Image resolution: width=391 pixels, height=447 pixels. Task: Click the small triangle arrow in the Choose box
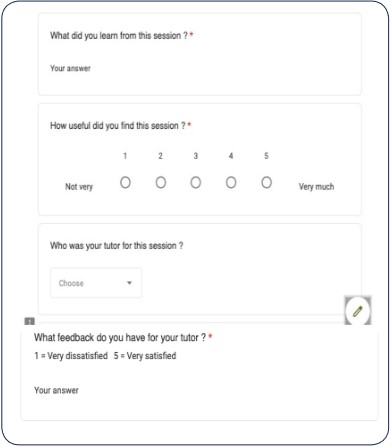[x=129, y=283]
